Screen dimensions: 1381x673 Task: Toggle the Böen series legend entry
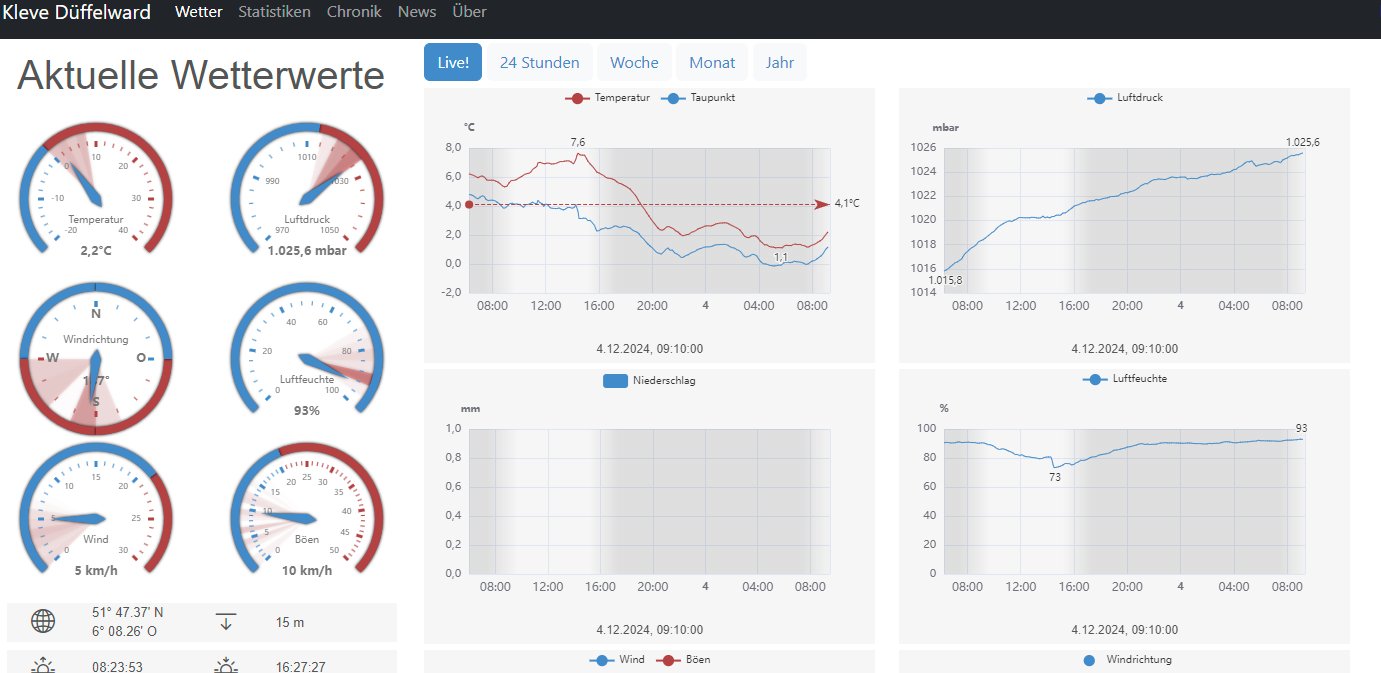pos(683,660)
